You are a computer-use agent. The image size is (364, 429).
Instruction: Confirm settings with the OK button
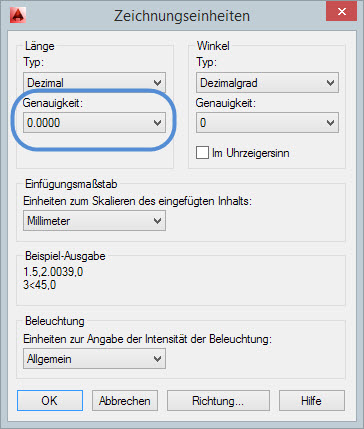pos(50,400)
